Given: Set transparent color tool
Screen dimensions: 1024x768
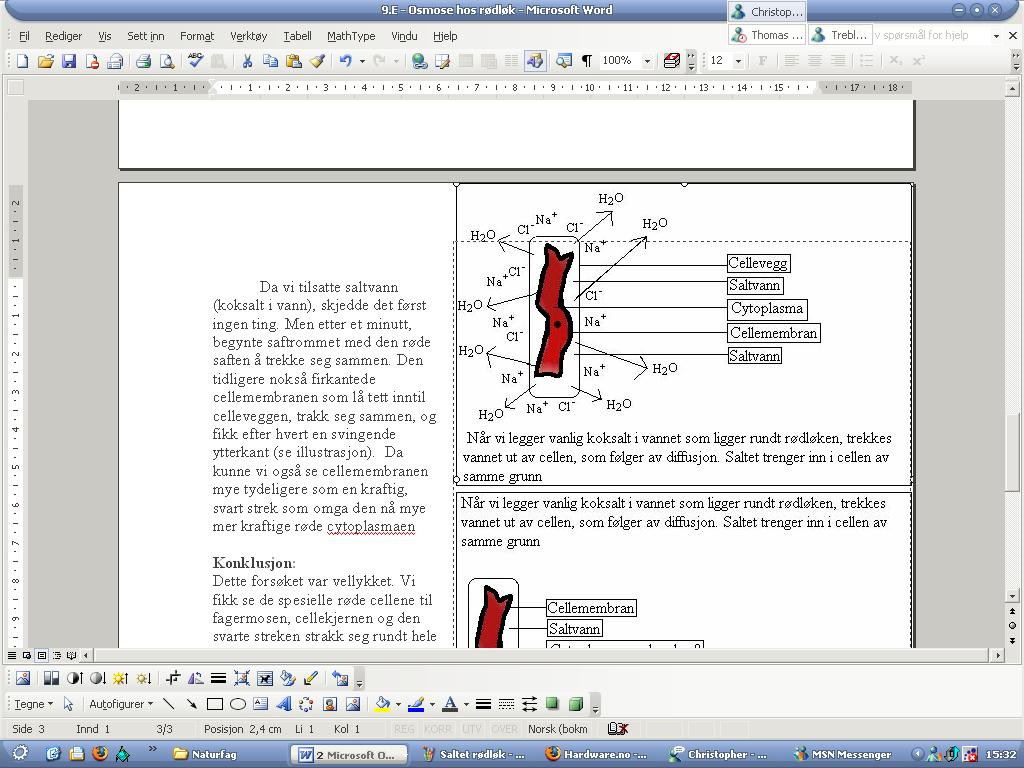Looking at the screenshot, I should point(311,678).
